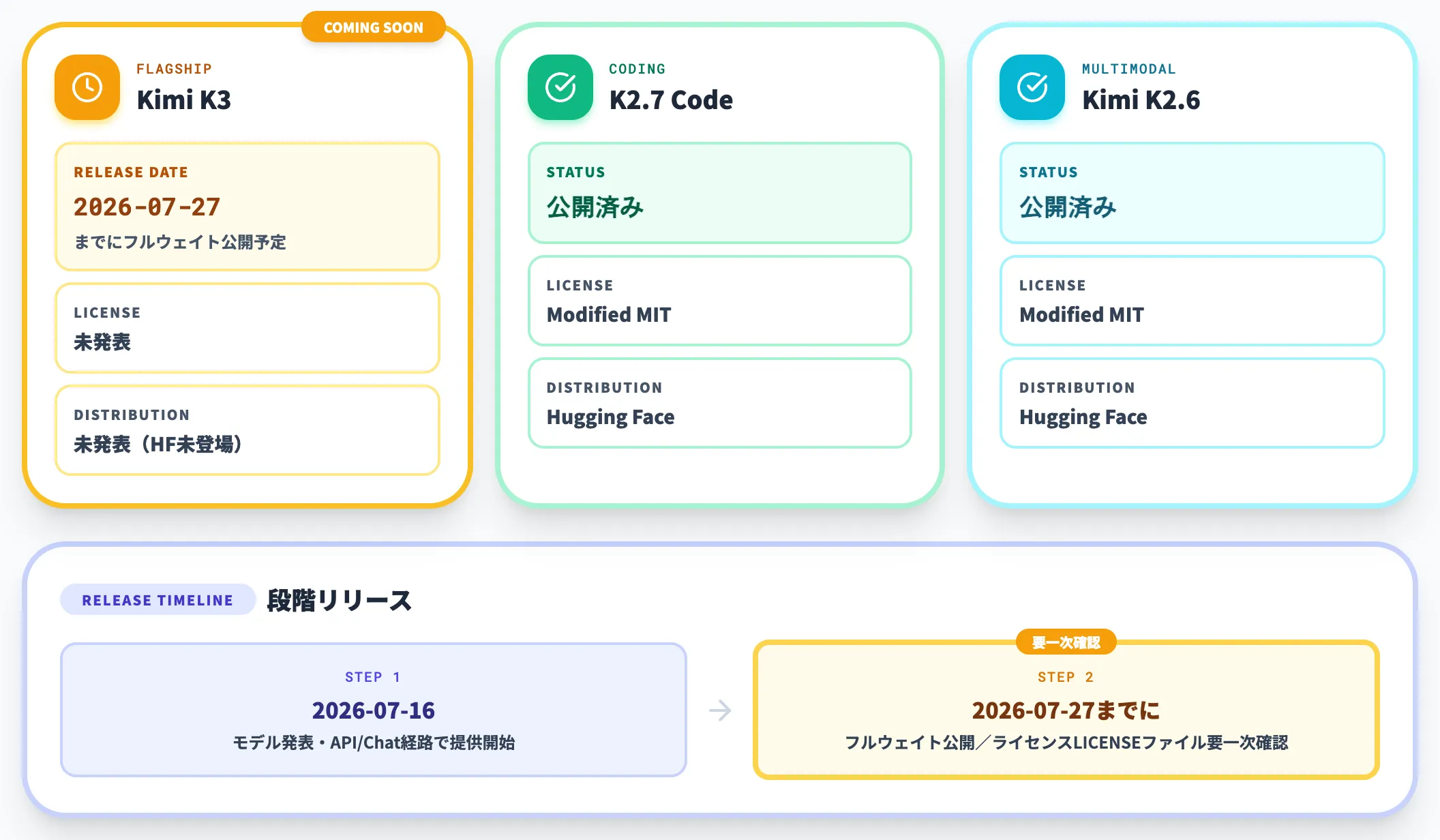The image size is (1440, 840).
Task: Click the STEP 1 label
Action: (373, 677)
